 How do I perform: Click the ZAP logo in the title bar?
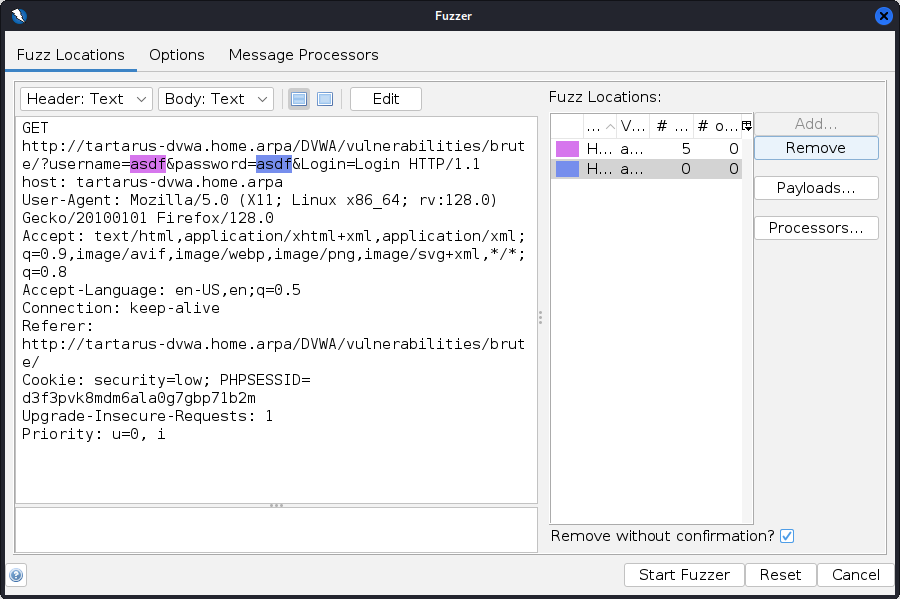pos(17,15)
